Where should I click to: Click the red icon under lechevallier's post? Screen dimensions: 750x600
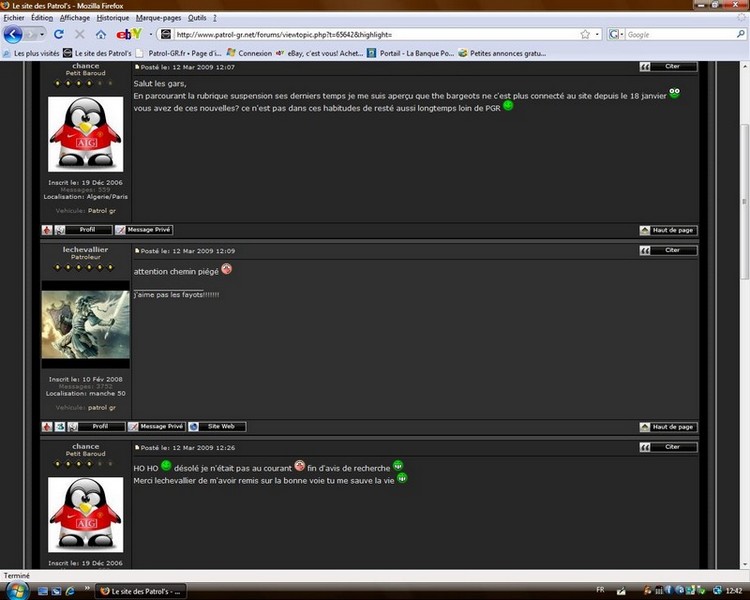point(47,427)
